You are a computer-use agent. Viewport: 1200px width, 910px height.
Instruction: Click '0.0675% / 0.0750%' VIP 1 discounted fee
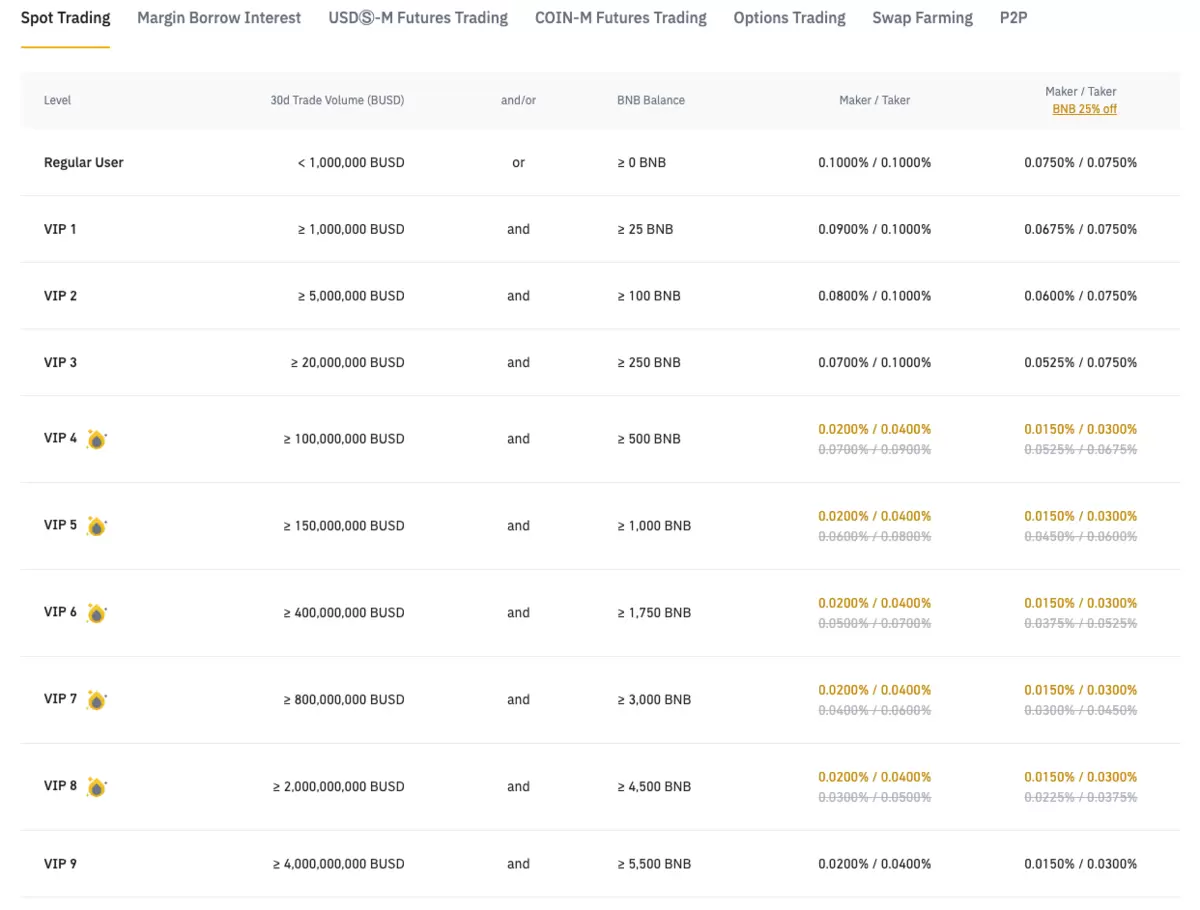(x=1080, y=229)
